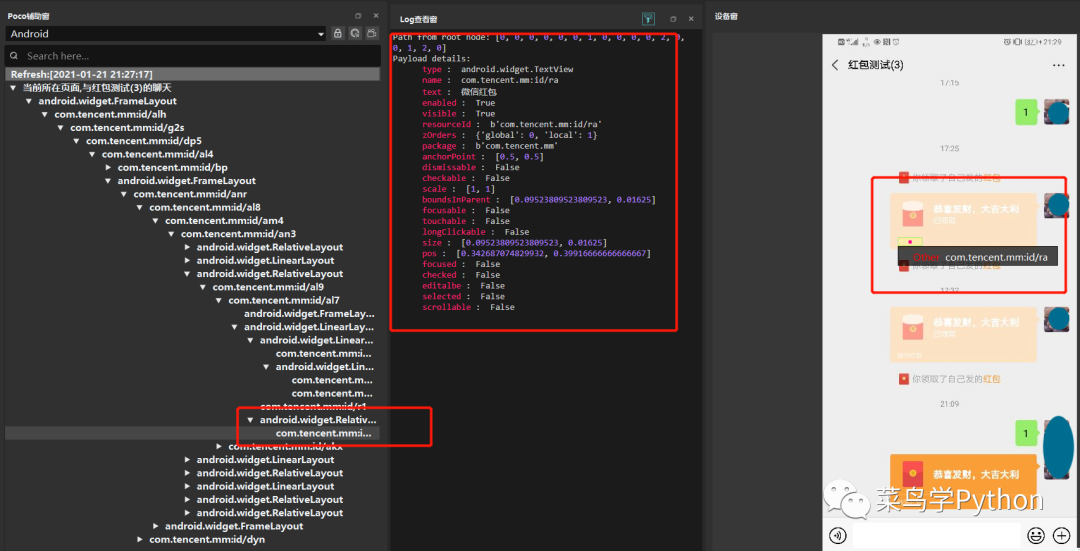
Task: Toggle the filter icon in the Log viewer header
Action: [648, 19]
